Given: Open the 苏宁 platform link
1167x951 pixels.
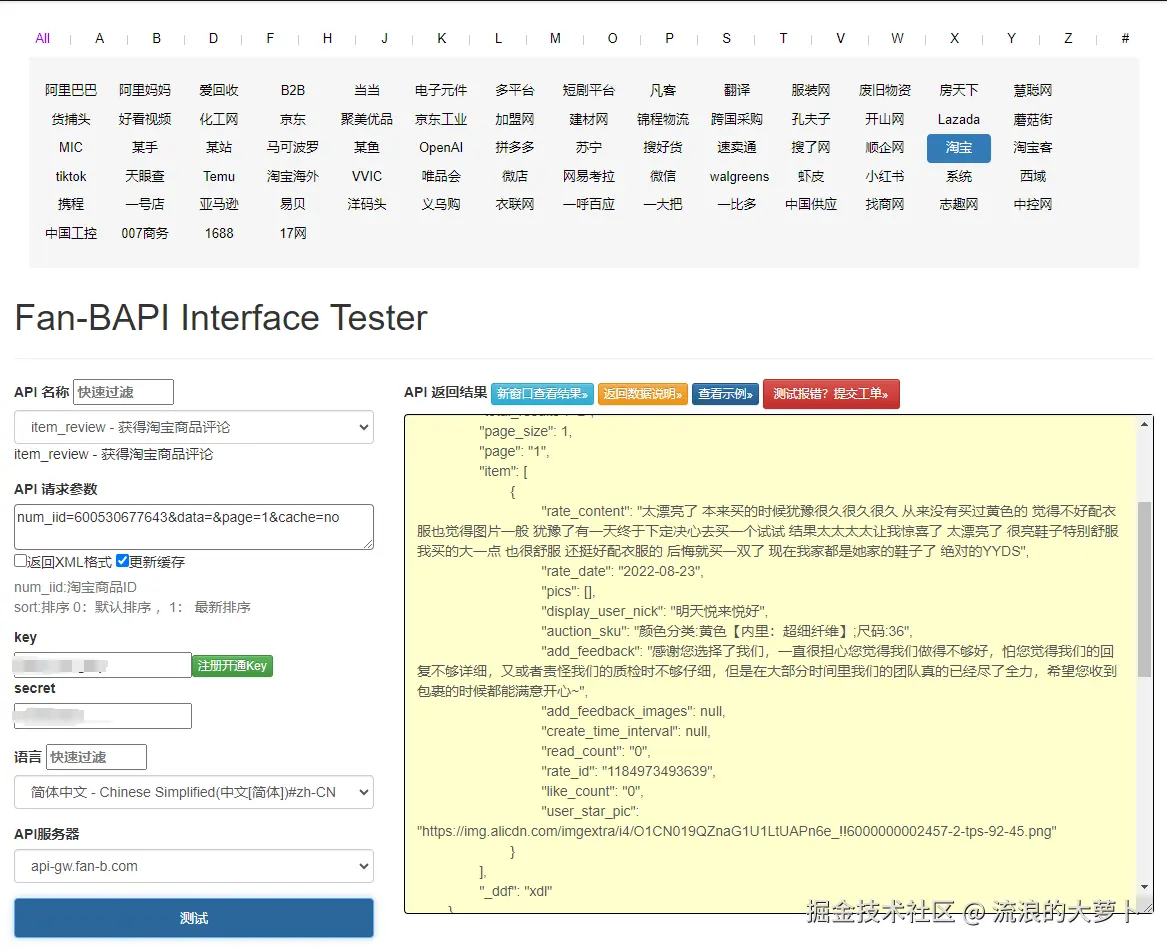Looking at the screenshot, I should (x=589, y=147).
